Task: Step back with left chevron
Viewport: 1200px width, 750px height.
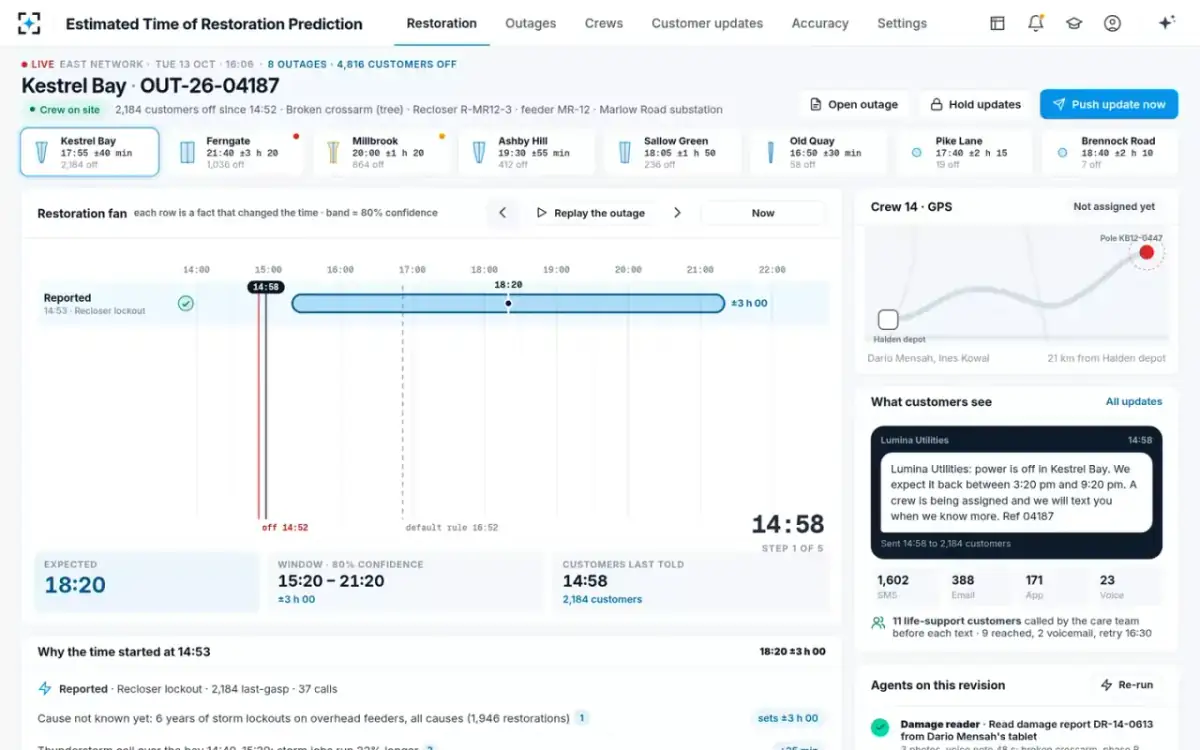Action: (503, 213)
